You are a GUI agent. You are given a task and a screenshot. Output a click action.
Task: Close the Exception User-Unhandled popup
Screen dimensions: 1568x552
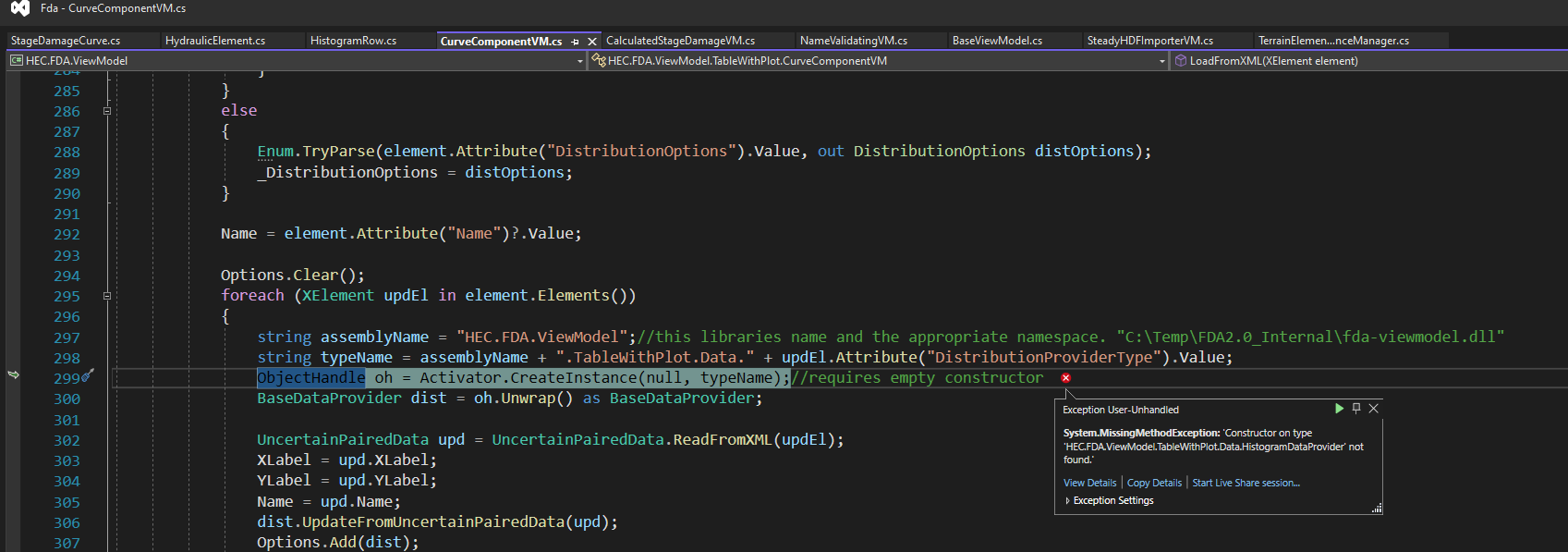(1374, 408)
